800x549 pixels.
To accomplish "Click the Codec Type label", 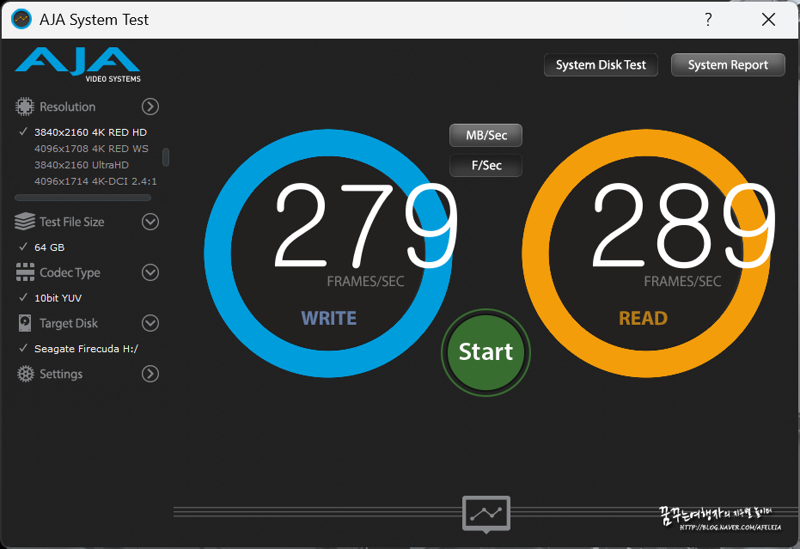I will 70,272.
